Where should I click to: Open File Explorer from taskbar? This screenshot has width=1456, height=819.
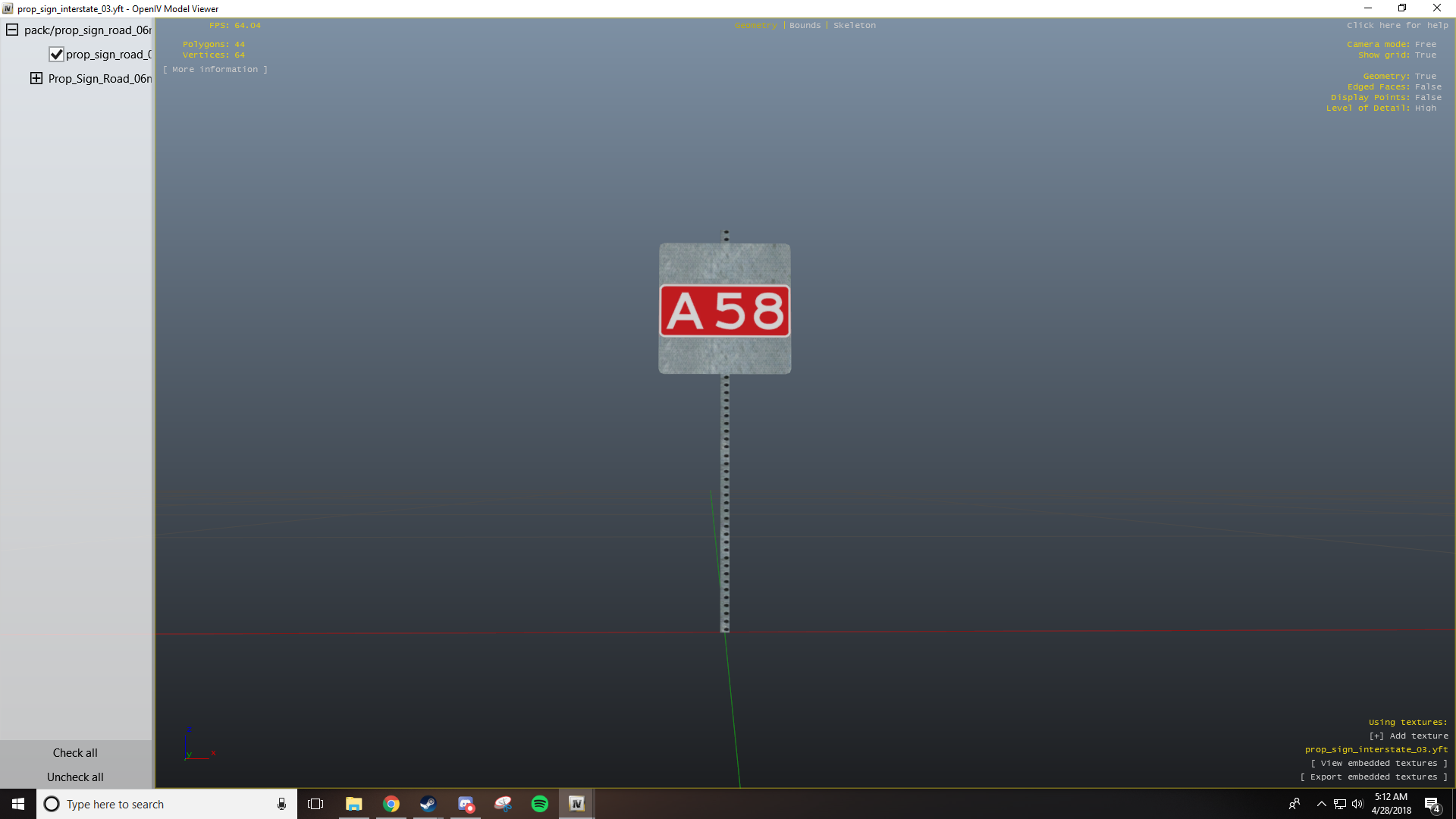(353, 804)
